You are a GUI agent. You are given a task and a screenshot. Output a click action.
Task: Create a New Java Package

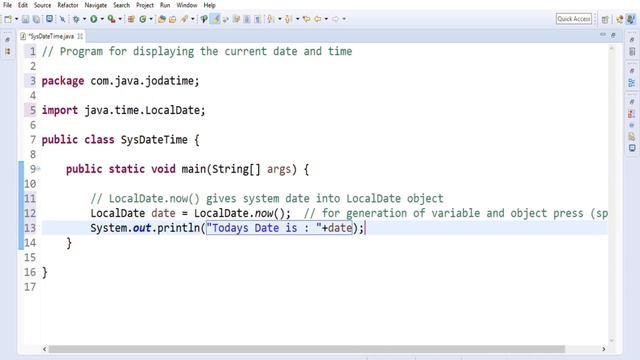coord(131,19)
